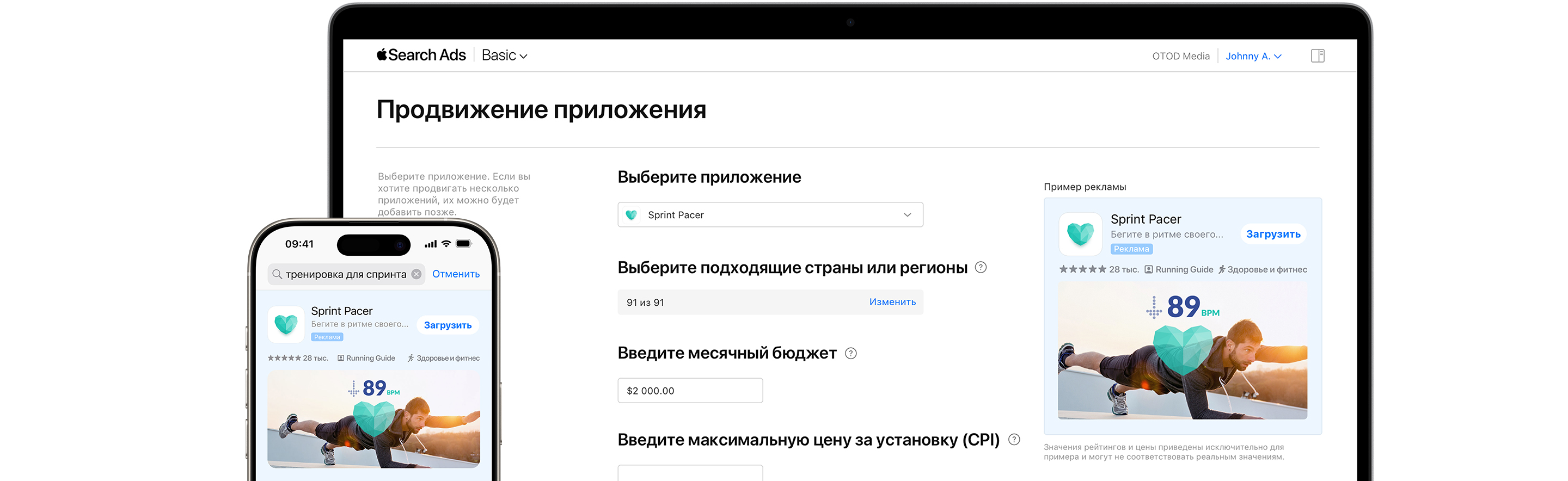Expand the Sprint Pacer app selector
The width and height of the screenshot is (1568, 481).
(x=770, y=215)
